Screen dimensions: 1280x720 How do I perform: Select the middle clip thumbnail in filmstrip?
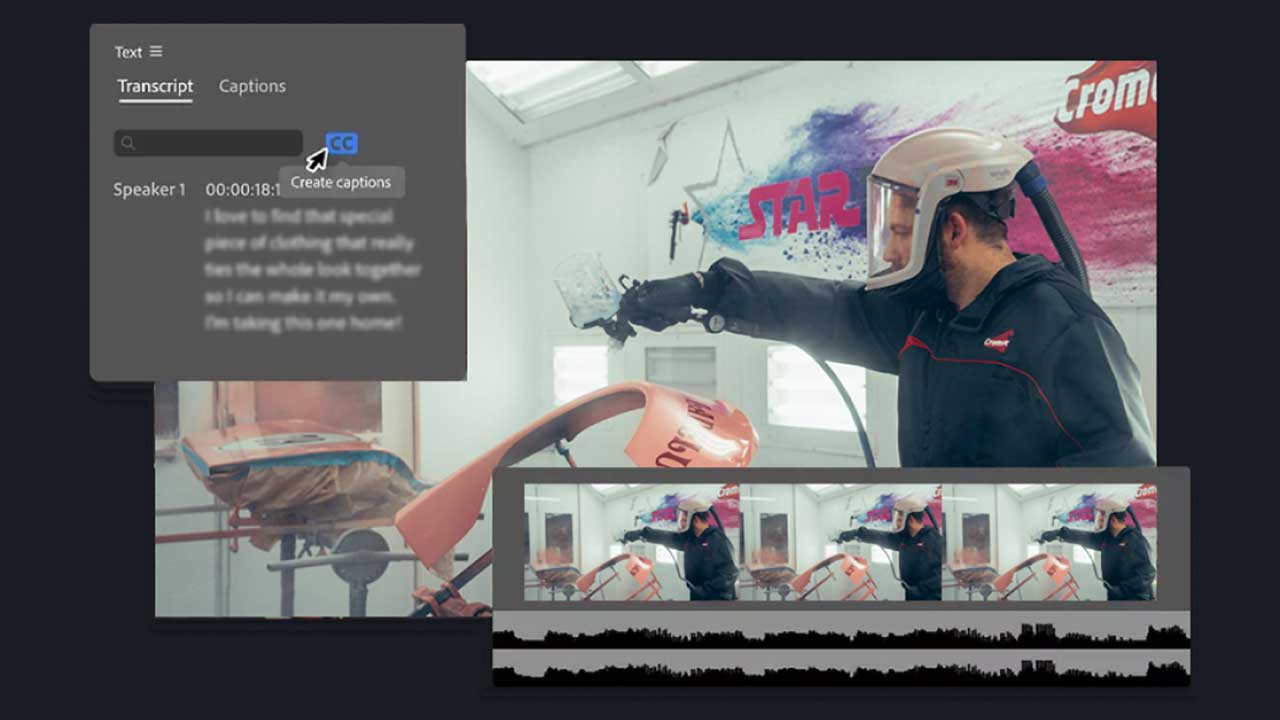[840, 542]
